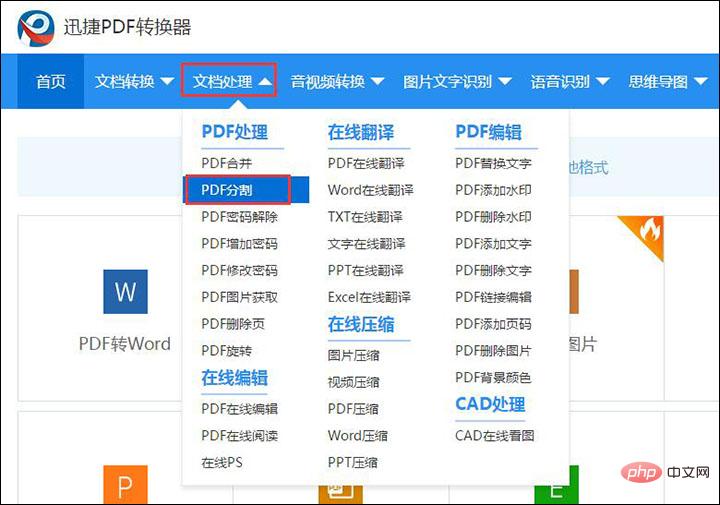Open PDF在线阅读

pyautogui.click(x=239, y=435)
